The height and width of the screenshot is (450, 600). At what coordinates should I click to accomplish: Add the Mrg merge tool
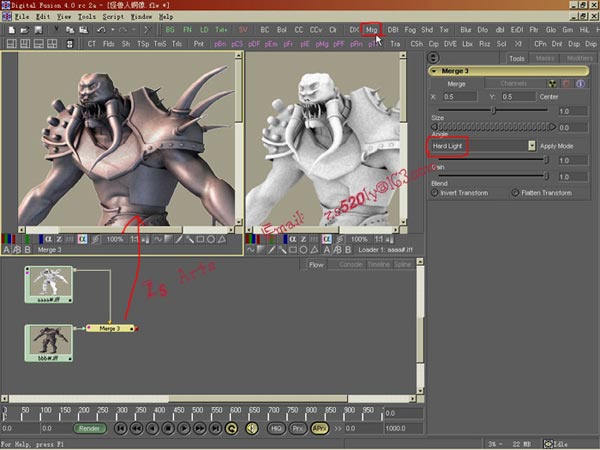pos(371,30)
